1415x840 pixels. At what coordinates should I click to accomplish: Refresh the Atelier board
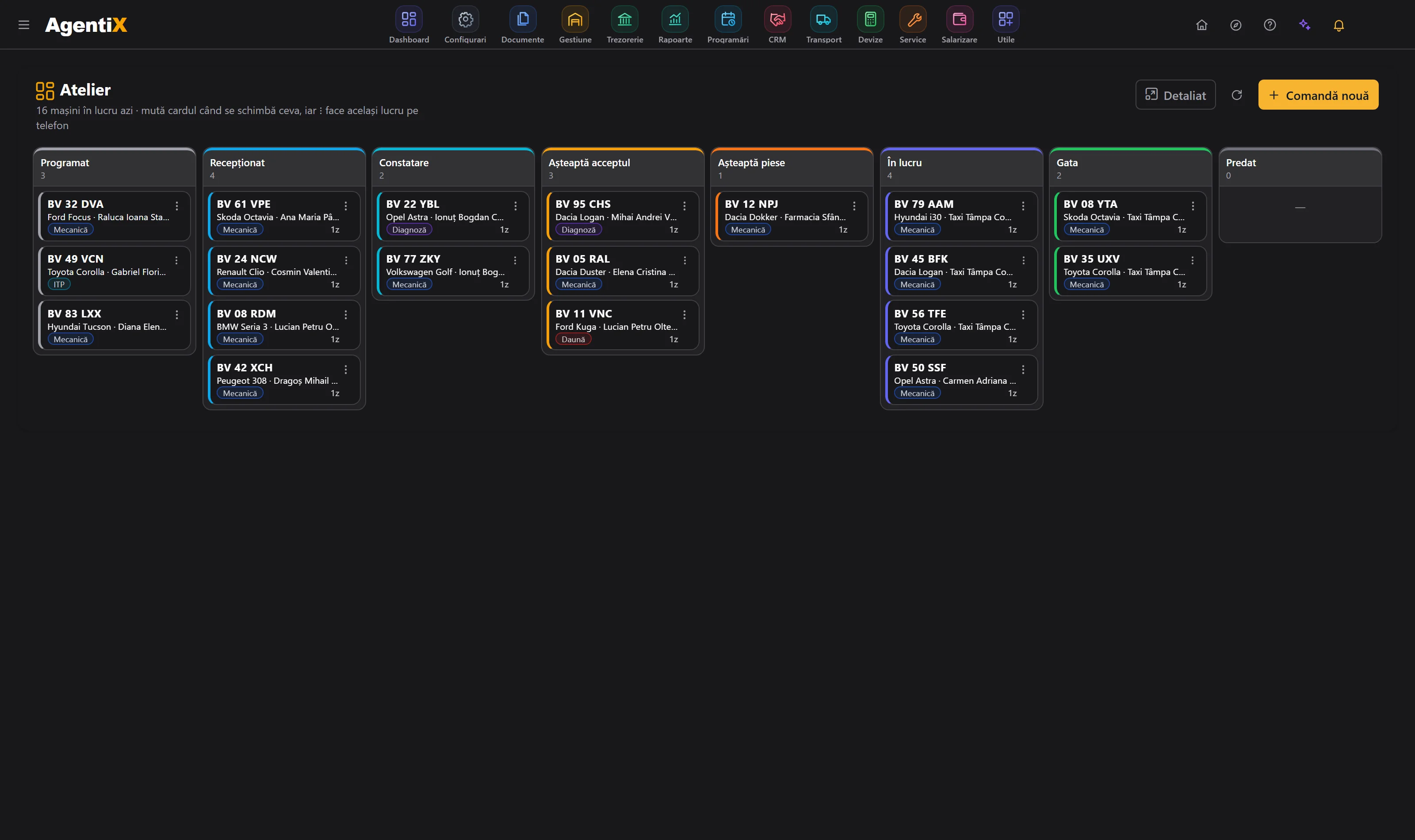click(x=1237, y=95)
